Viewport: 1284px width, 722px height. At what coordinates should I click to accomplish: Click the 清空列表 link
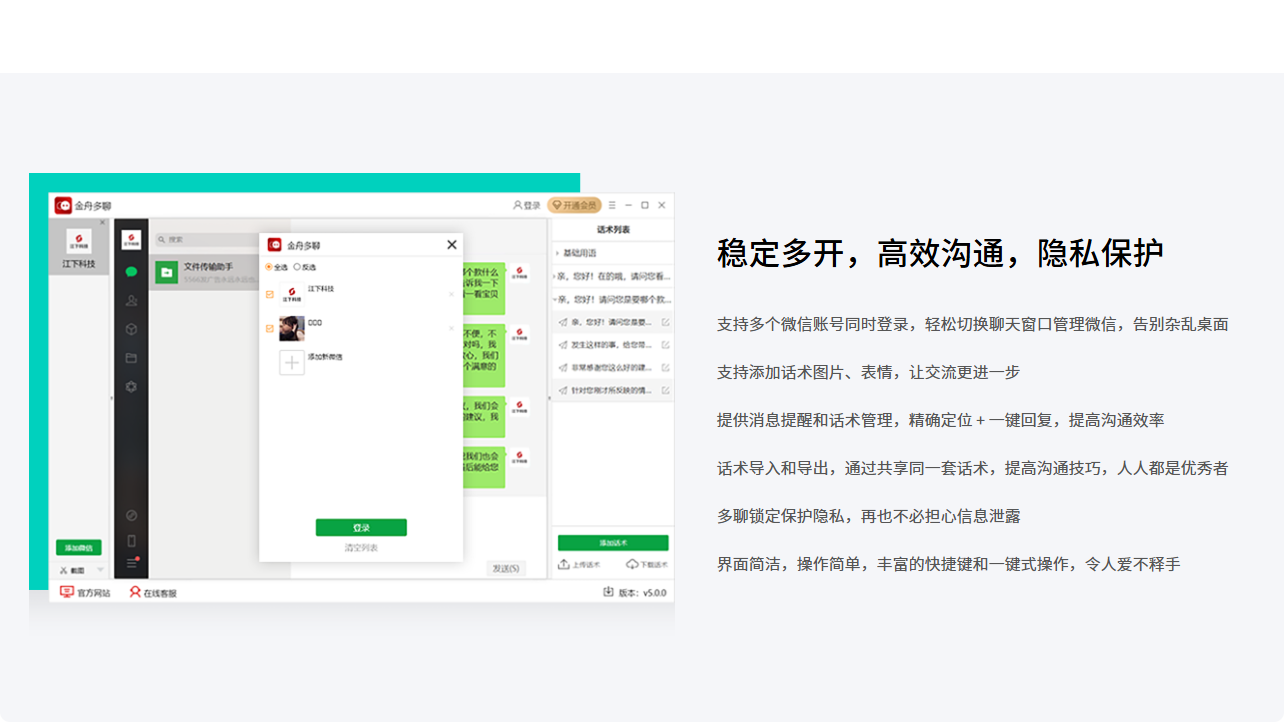(x=361, y=548)
